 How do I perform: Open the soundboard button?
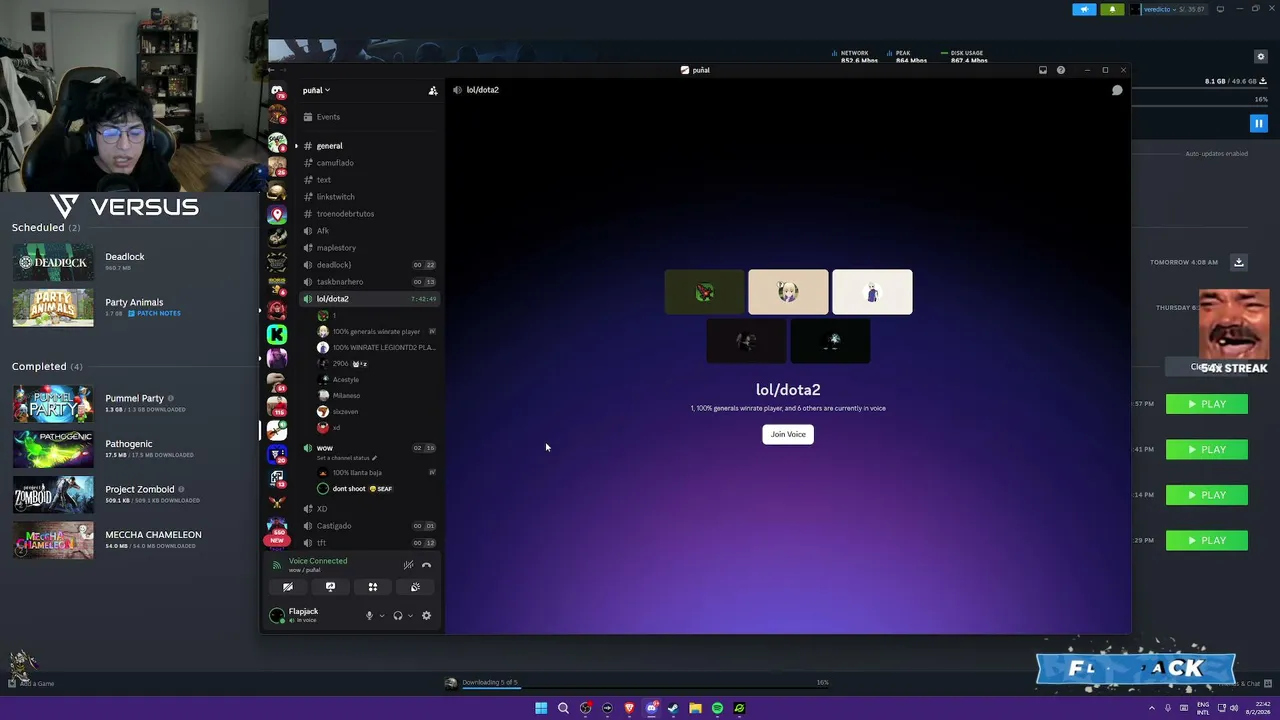coord(415,587)
